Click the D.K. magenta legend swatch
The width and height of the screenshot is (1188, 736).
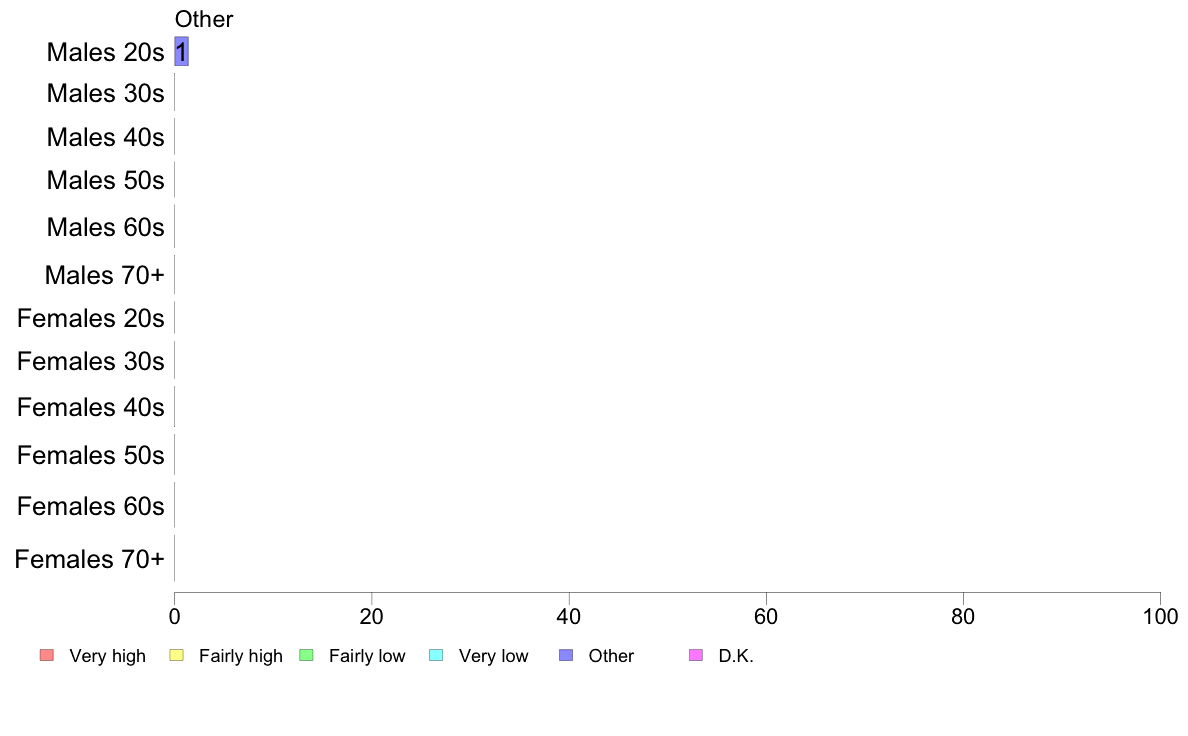tap(696, 655)
